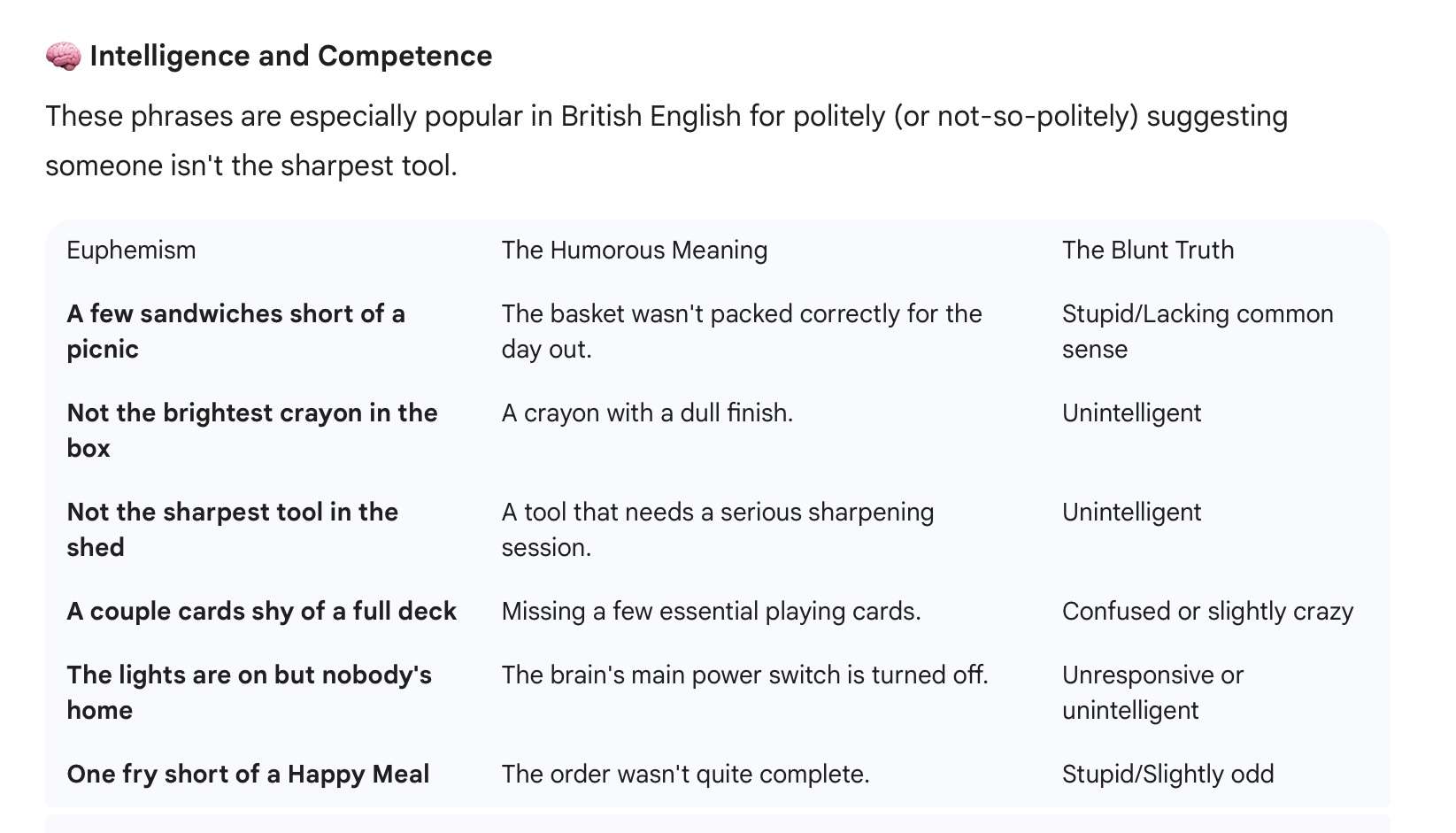Click the "Intelligence and Competence" heading

coord(290,57)
